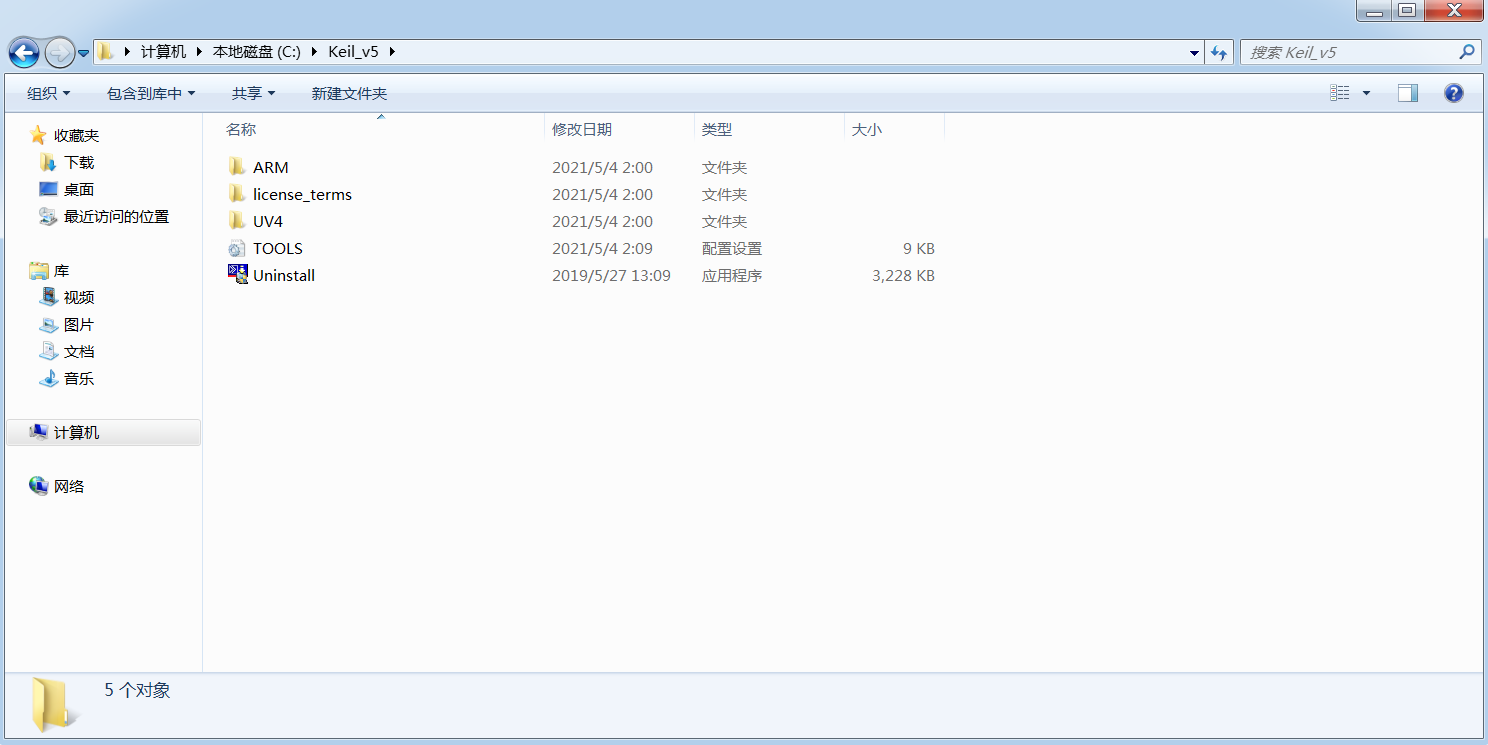The width and height of the screenshot is (1488, 745).
Task: Click the 桌面 desktop icon
Action: coord(48,189)
